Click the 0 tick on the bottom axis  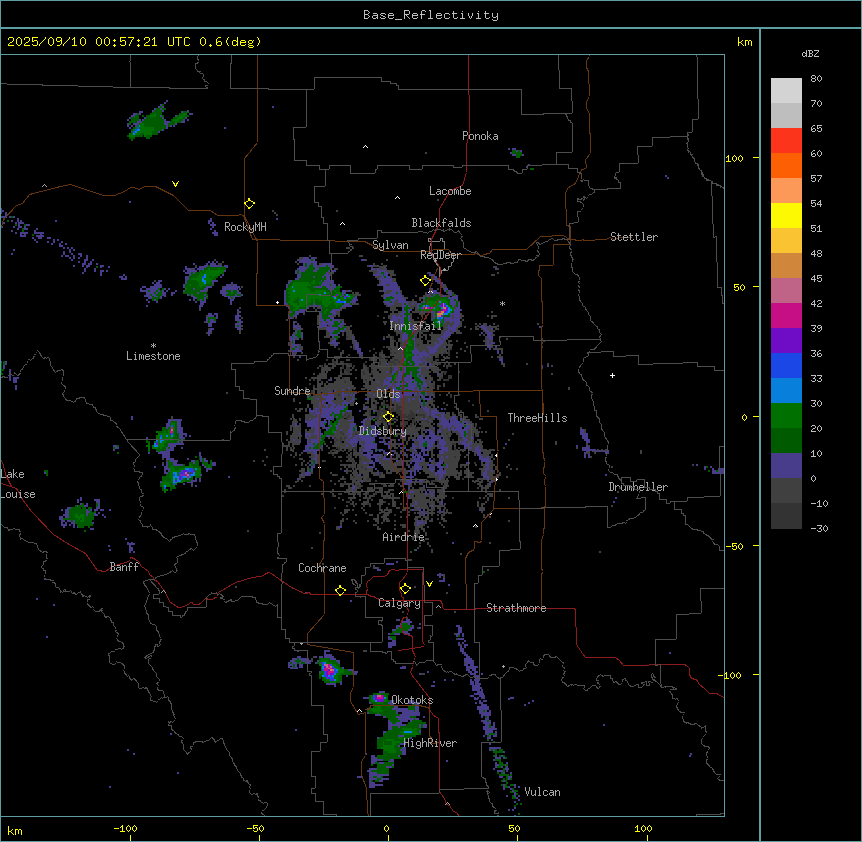[x=386, y=828]
